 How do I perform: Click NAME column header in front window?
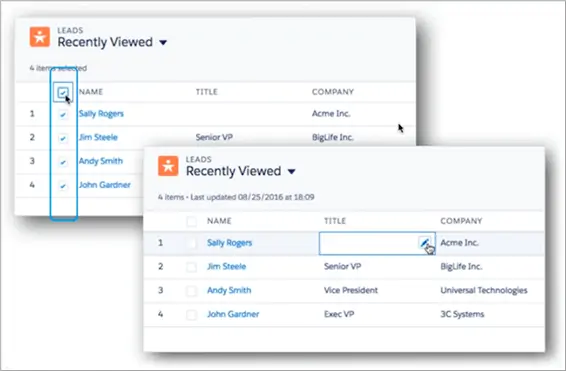point(219,221)
